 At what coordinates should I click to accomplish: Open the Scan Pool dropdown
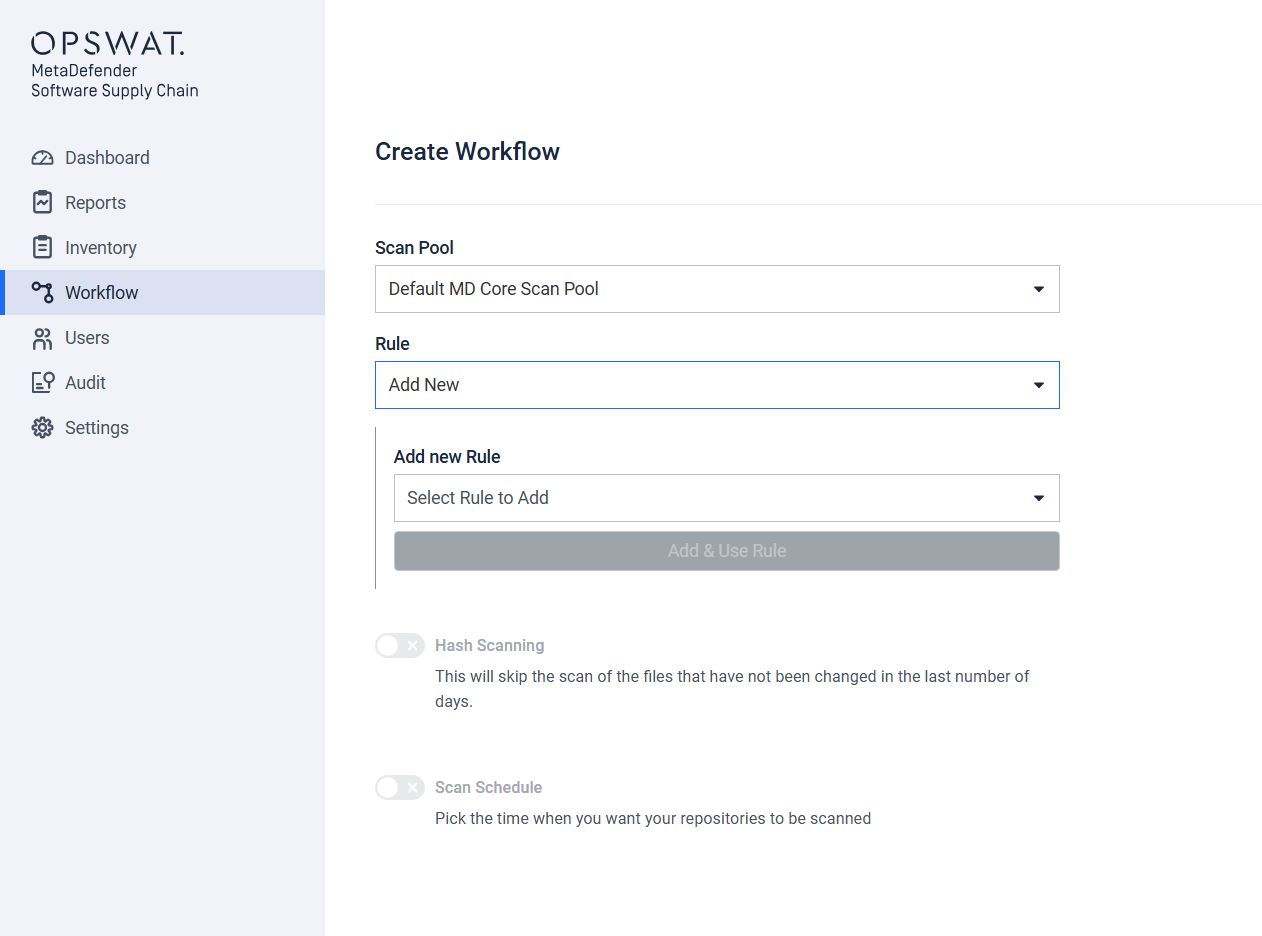pos(717,289)
